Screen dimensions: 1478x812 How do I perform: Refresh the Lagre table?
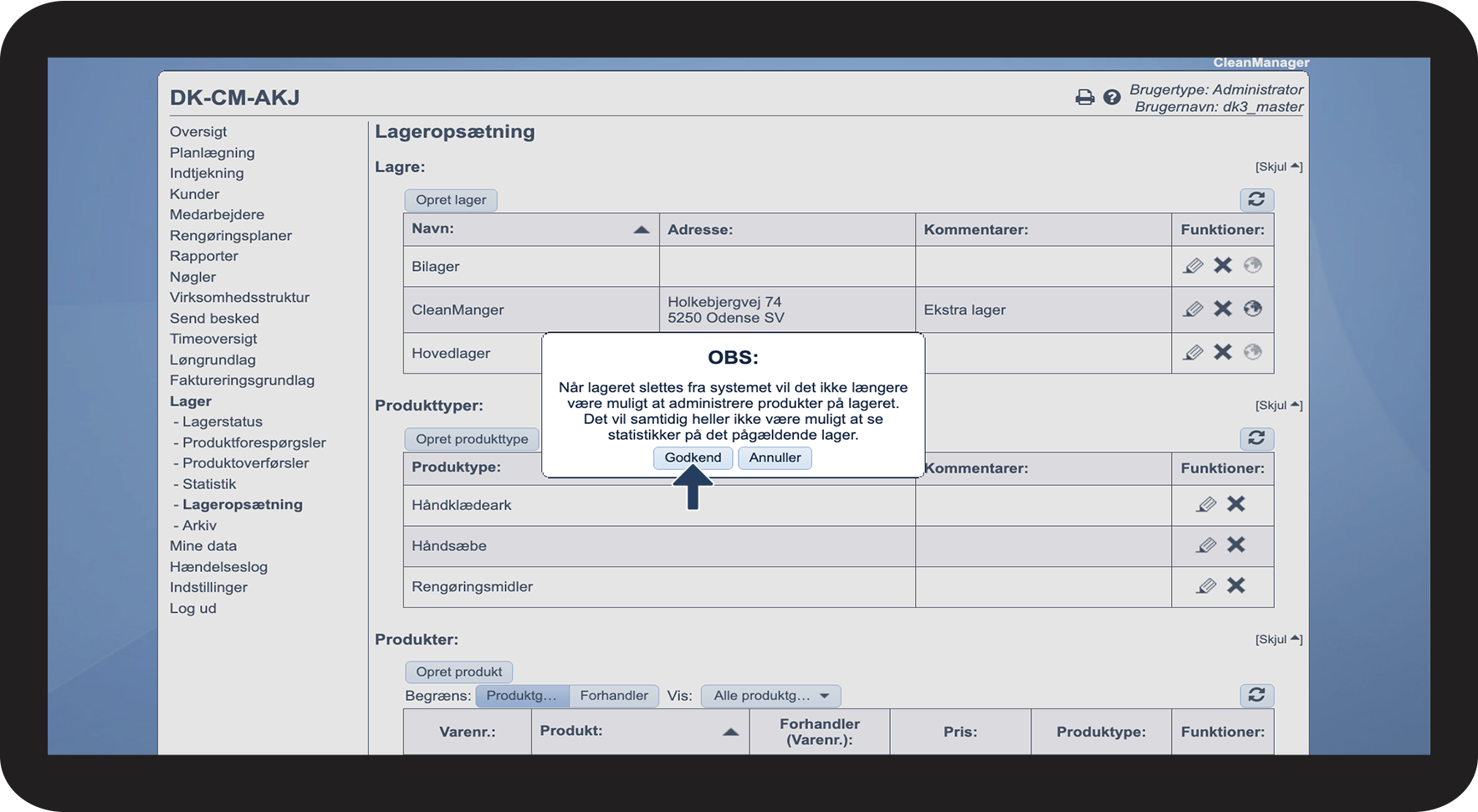[x=1256, y=200]
